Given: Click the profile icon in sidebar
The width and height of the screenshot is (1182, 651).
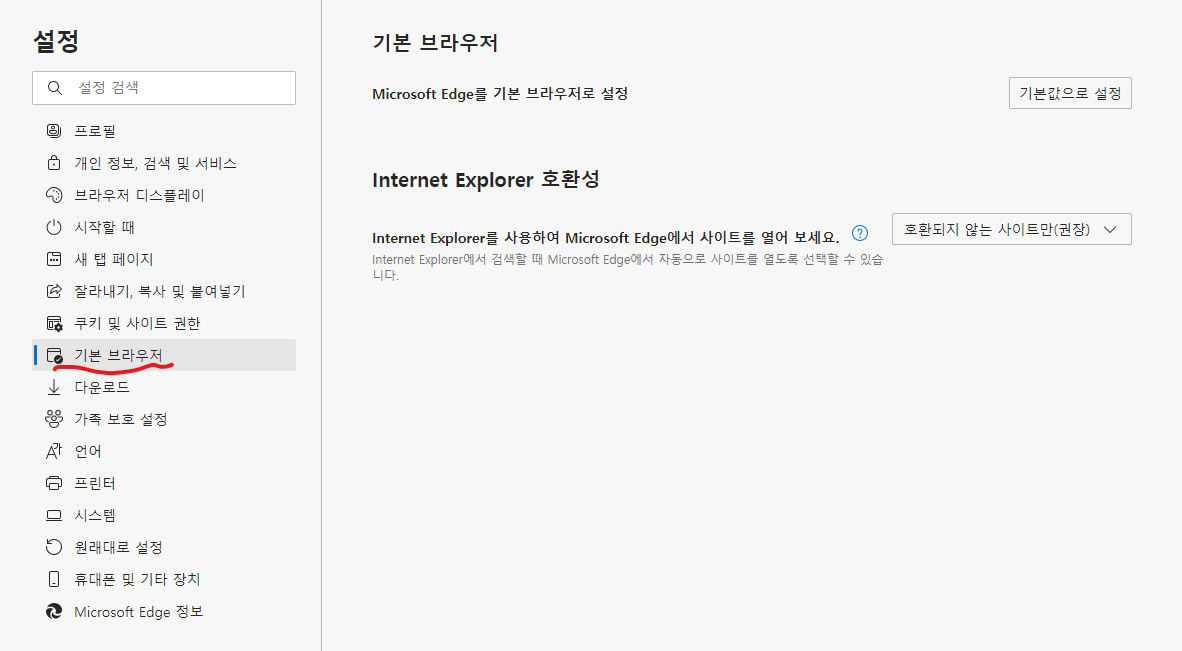Looking at the screenshot, I should click(x=54, y=131).
